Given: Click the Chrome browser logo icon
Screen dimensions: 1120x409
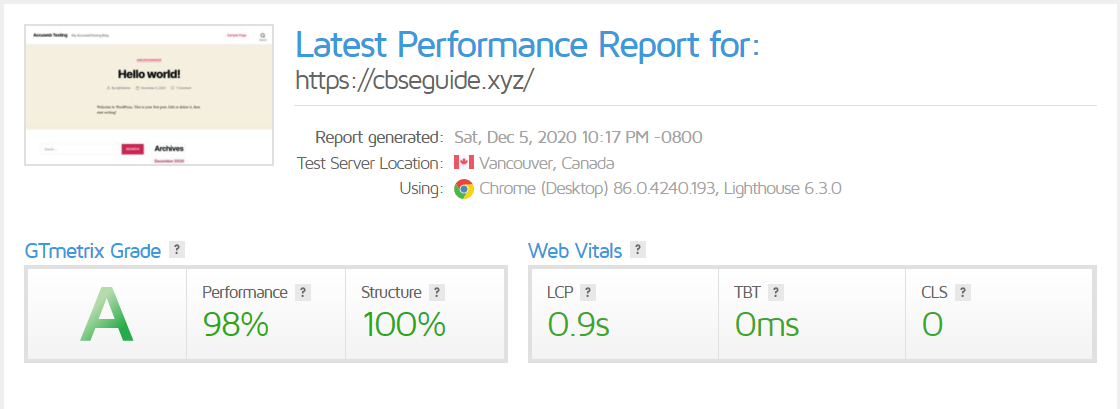Looking at the screenshot, I should click(463, 189).
